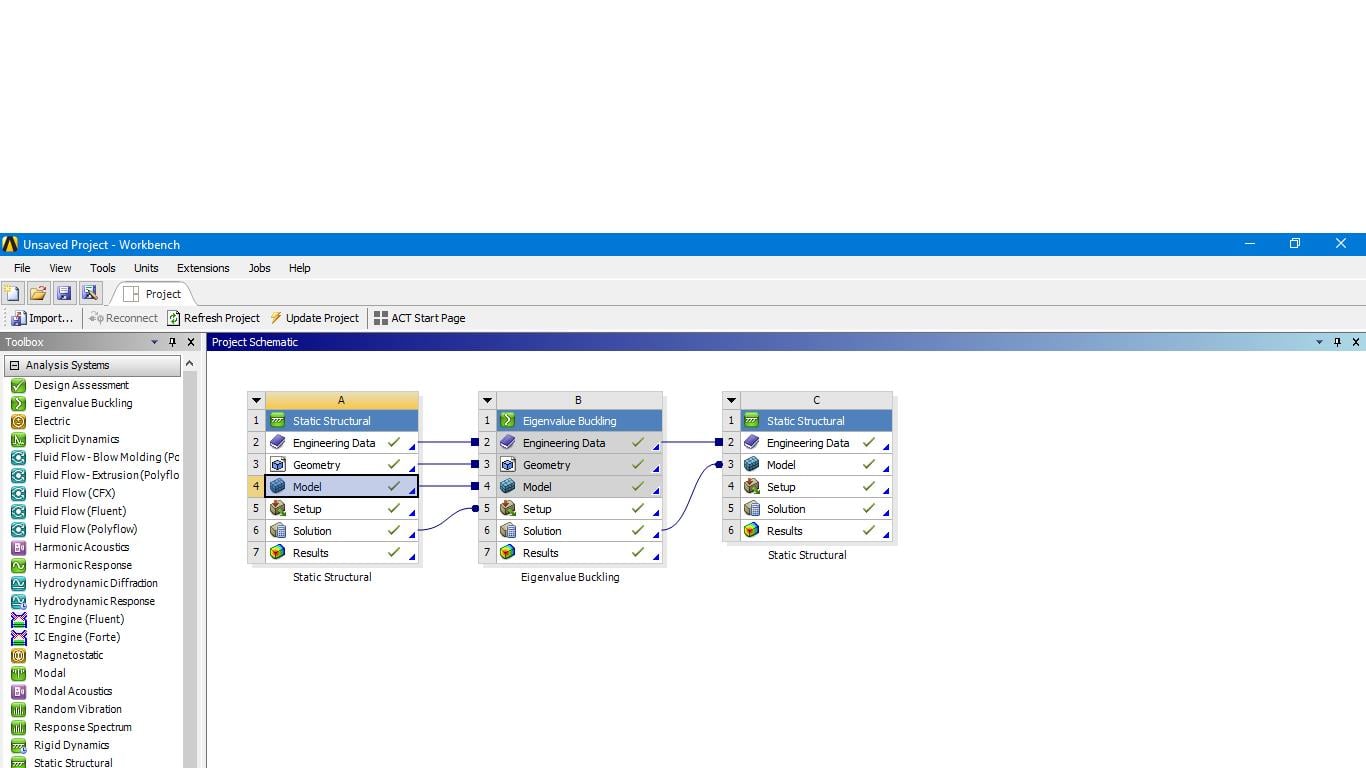Select the Solution cell in system C
The width and height of the screenshot is (1366, 768).
pyautogui.click(x=816, y=509)
